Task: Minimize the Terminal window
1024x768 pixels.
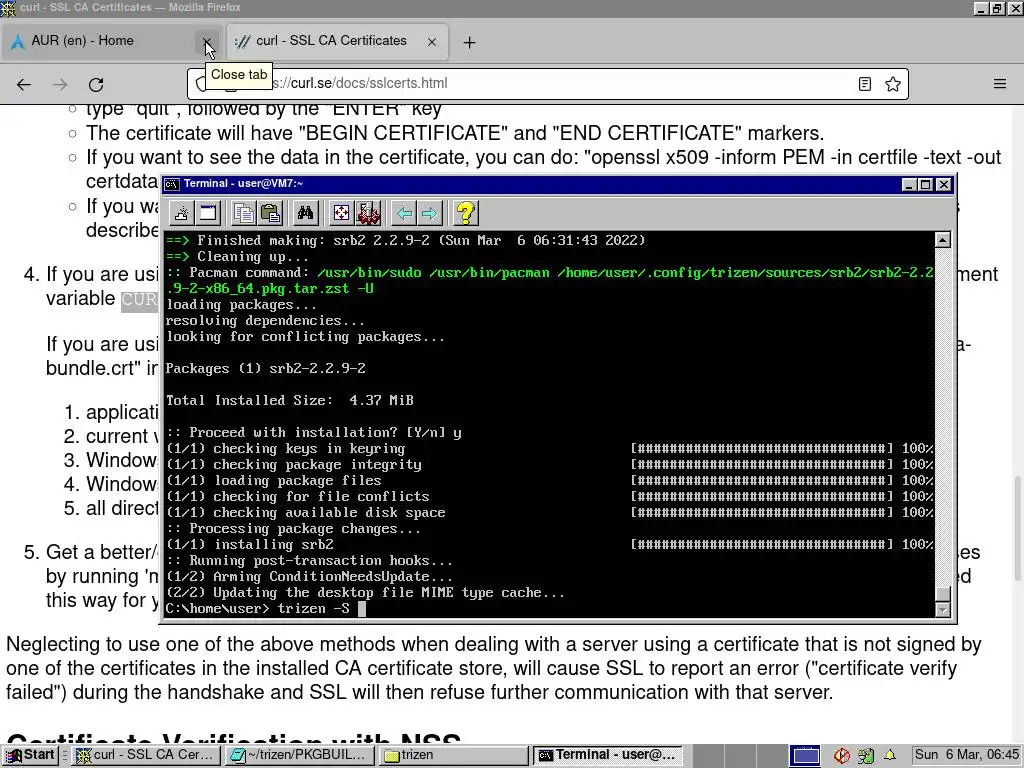Action: click(908, 185)
